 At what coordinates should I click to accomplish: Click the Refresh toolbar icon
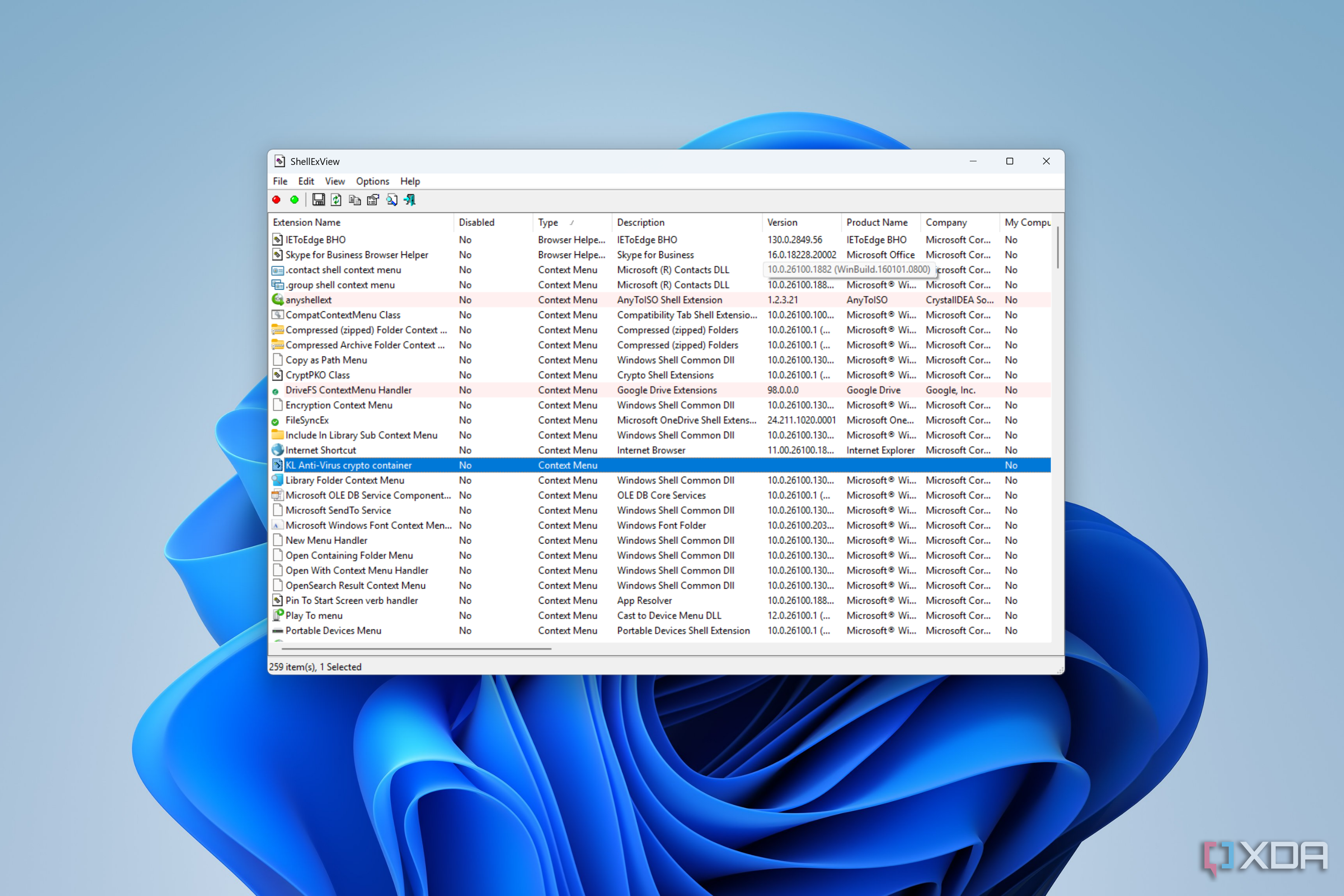coord(337,200)
